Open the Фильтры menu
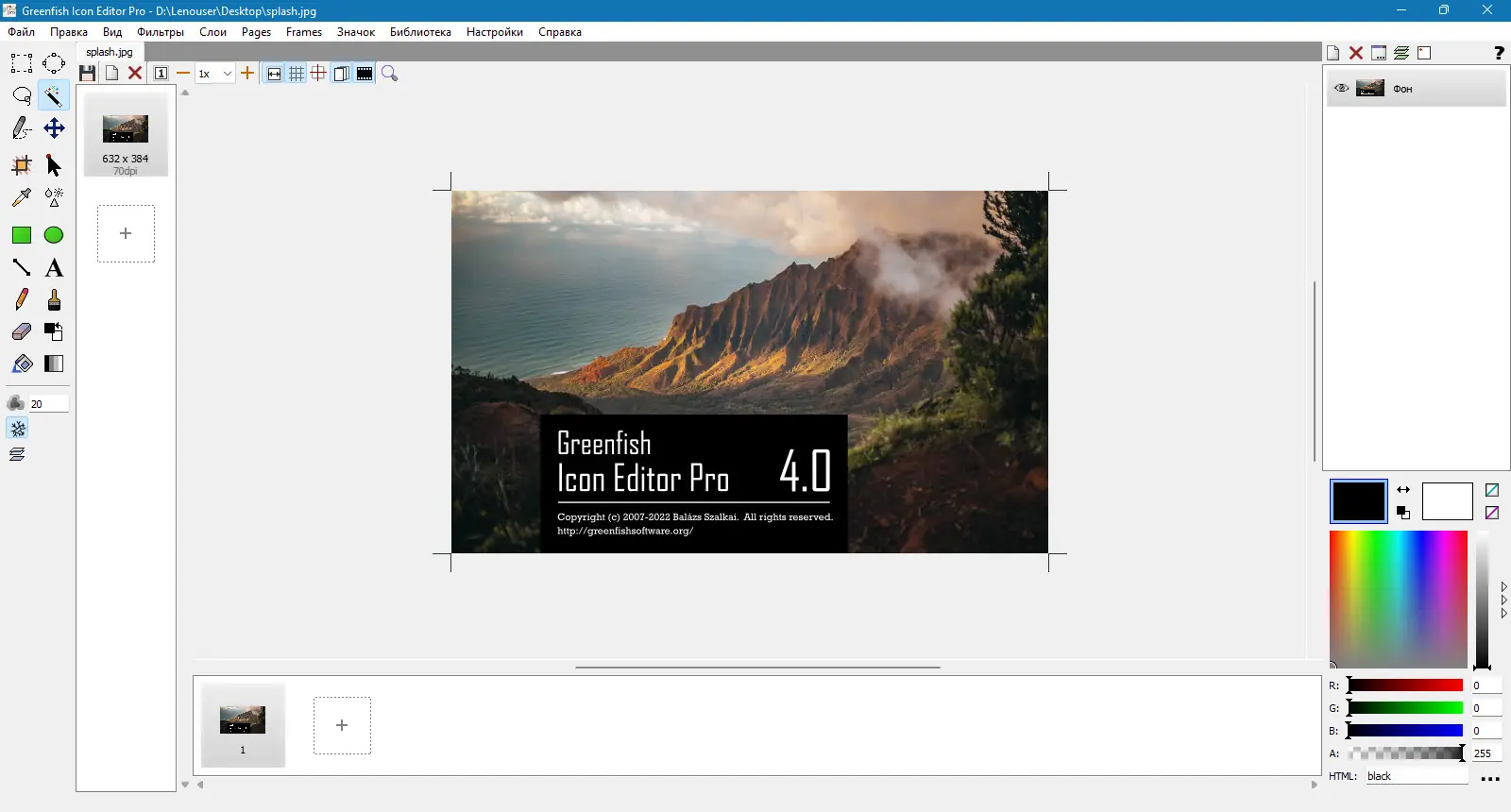1511x812 pixels. coord(161,32)
